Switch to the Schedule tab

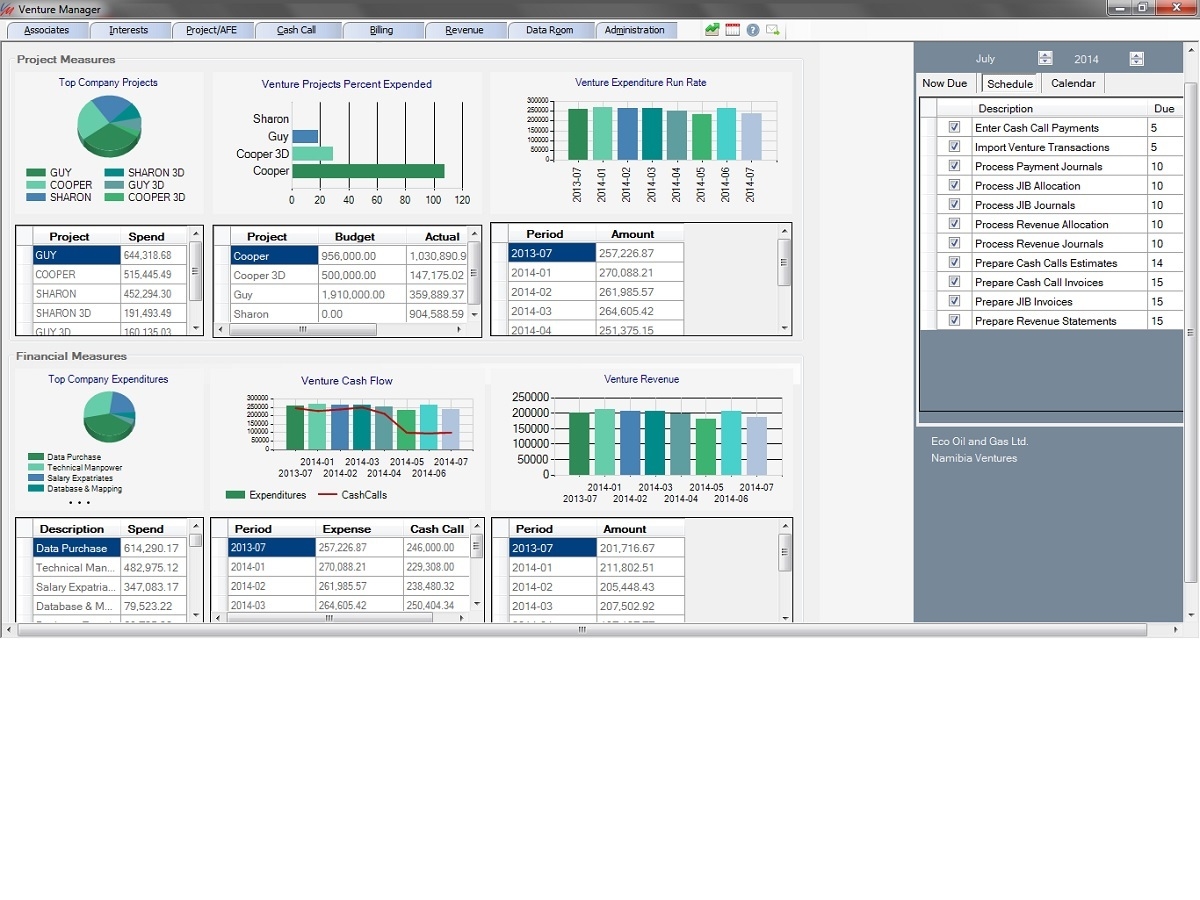pyautogui.click(x=1010, y=84)
